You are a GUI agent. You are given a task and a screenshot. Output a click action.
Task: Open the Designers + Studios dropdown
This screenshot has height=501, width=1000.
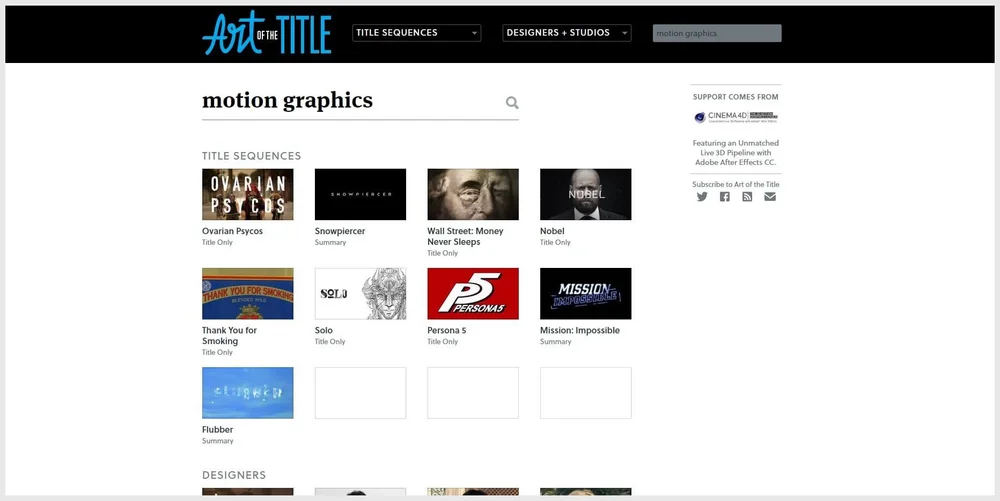[567, 33]
